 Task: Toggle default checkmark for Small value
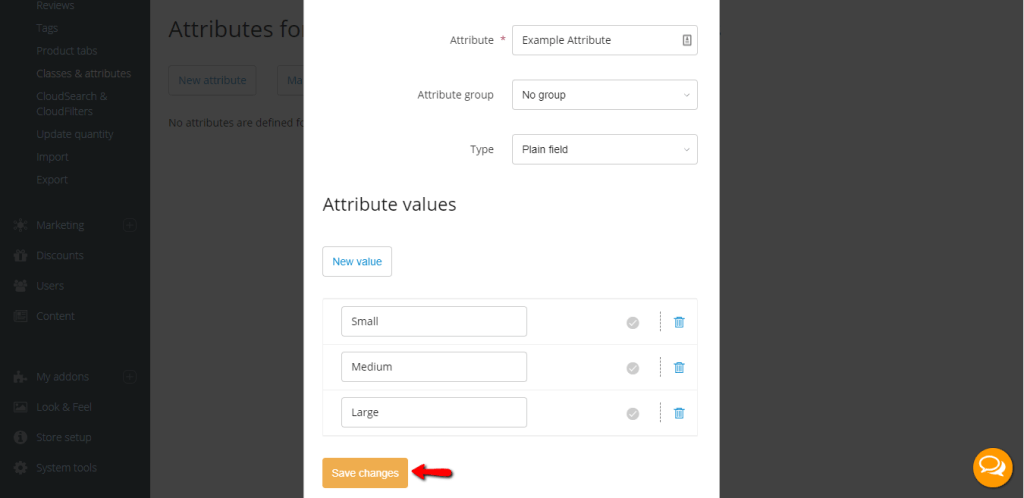[633, 322]
